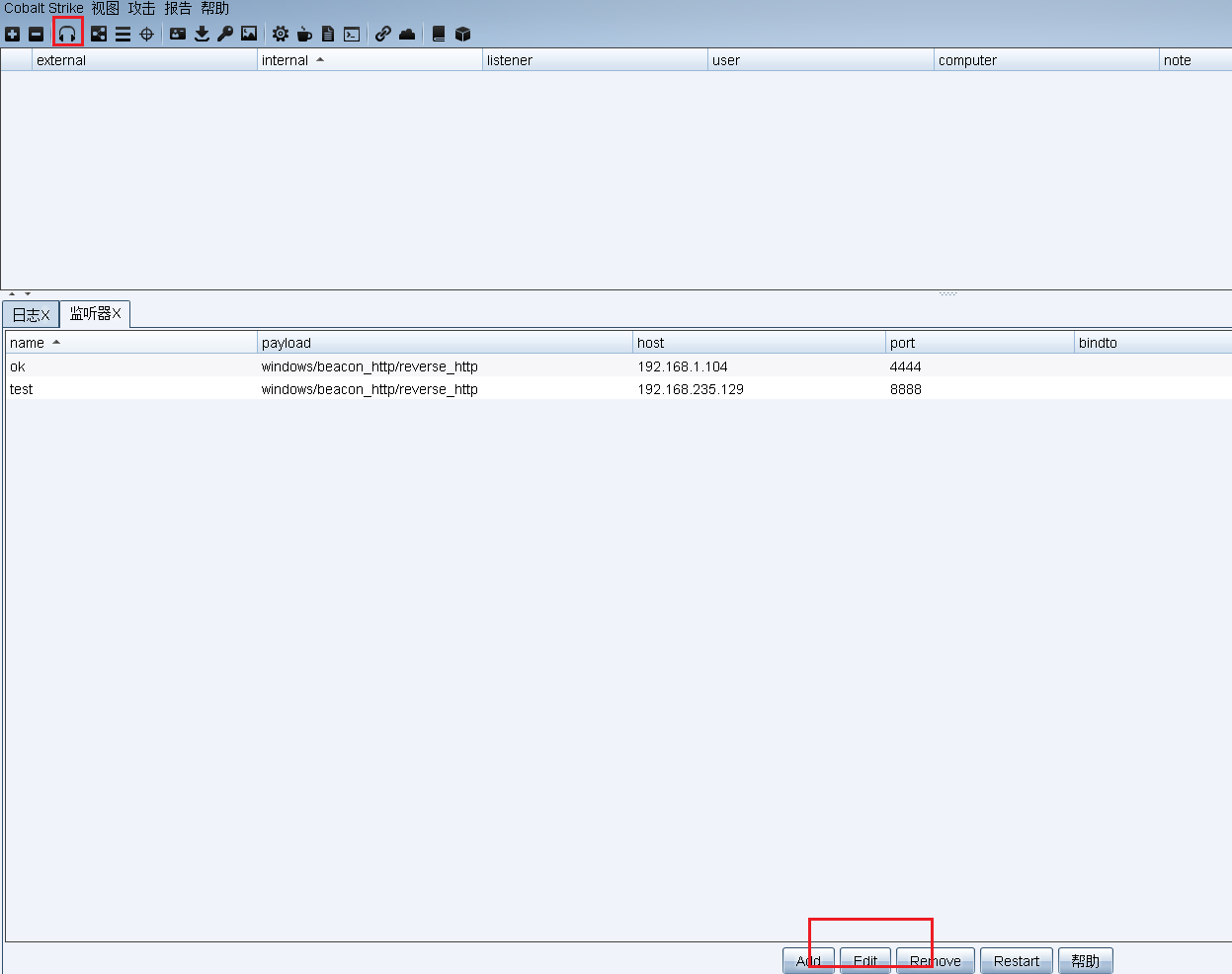Image resolution: width=1232 pixels, height=974 pixels.
Task: Sort by user column header
Action: click(820, 60)
